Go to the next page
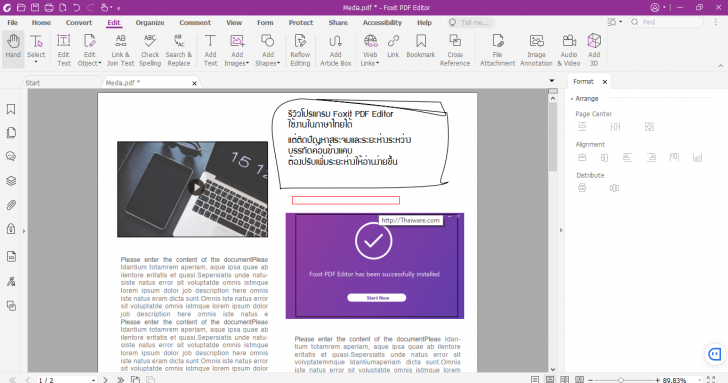Screen dimensions: 728x383 coord(105,380)
